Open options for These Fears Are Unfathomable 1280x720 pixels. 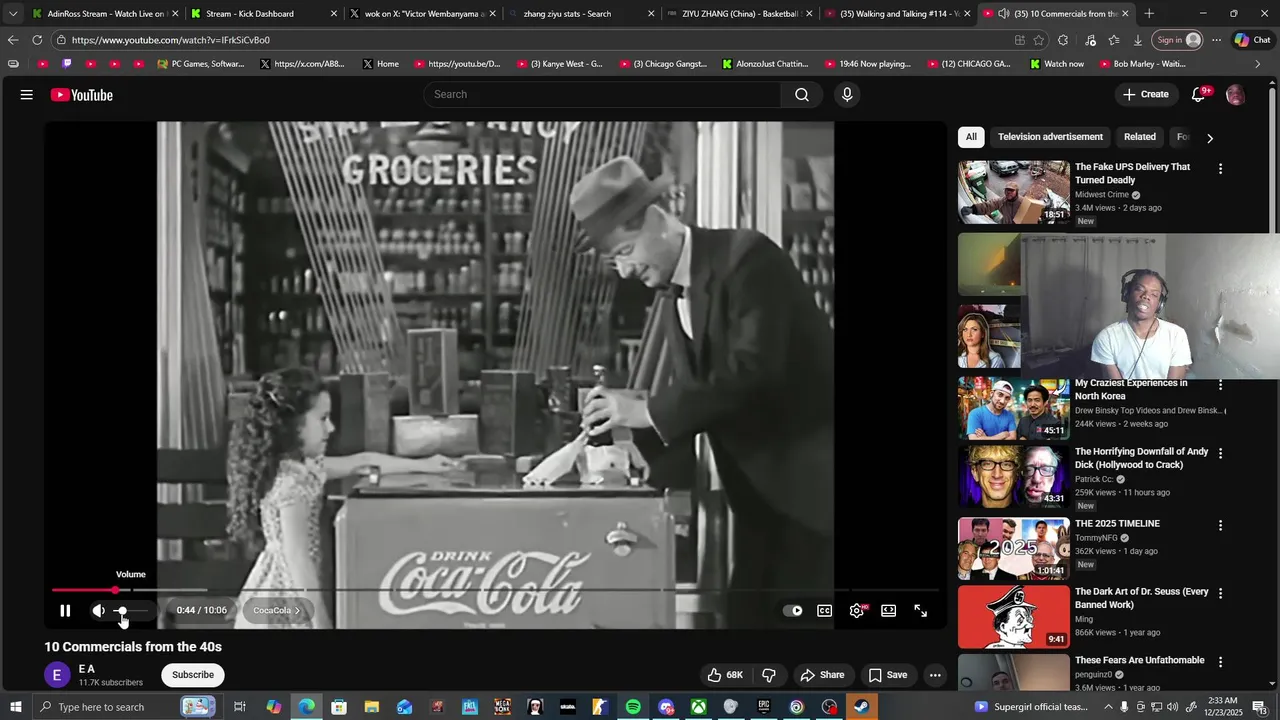pos(1220,662)
